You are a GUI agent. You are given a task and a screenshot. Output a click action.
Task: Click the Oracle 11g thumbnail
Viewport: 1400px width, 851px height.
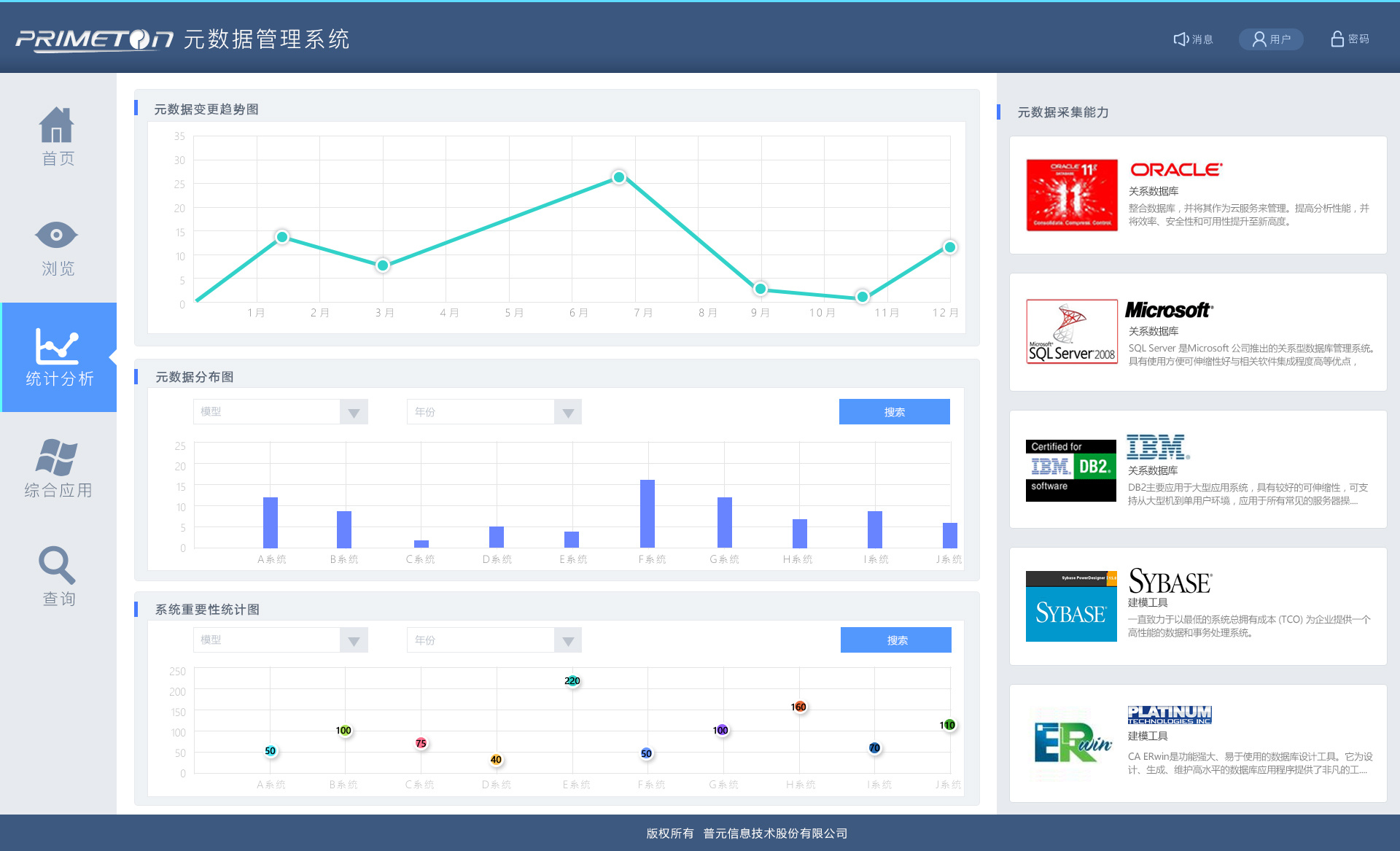click(1071, 195)
